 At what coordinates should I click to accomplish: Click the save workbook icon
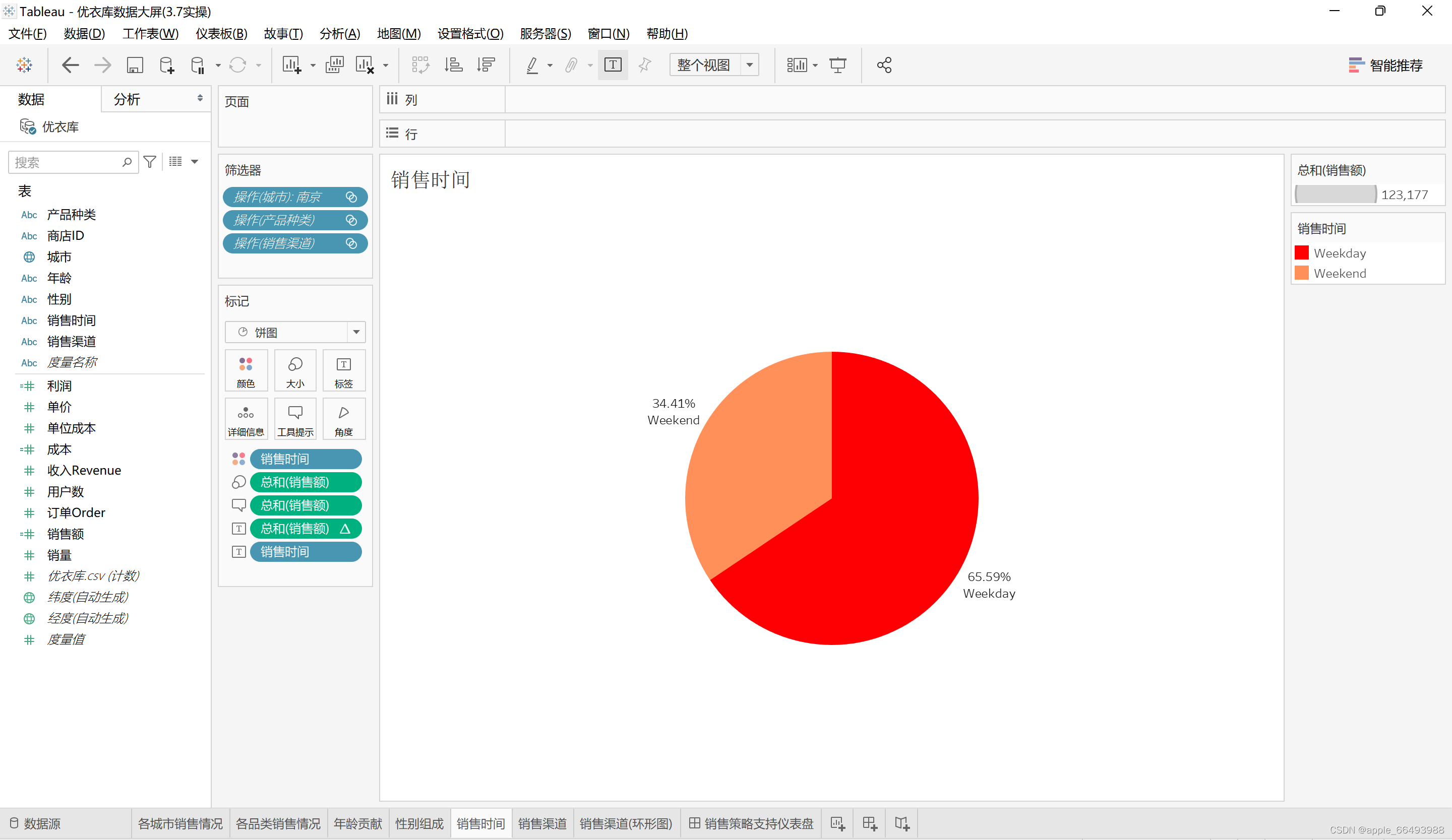(135, 65)
